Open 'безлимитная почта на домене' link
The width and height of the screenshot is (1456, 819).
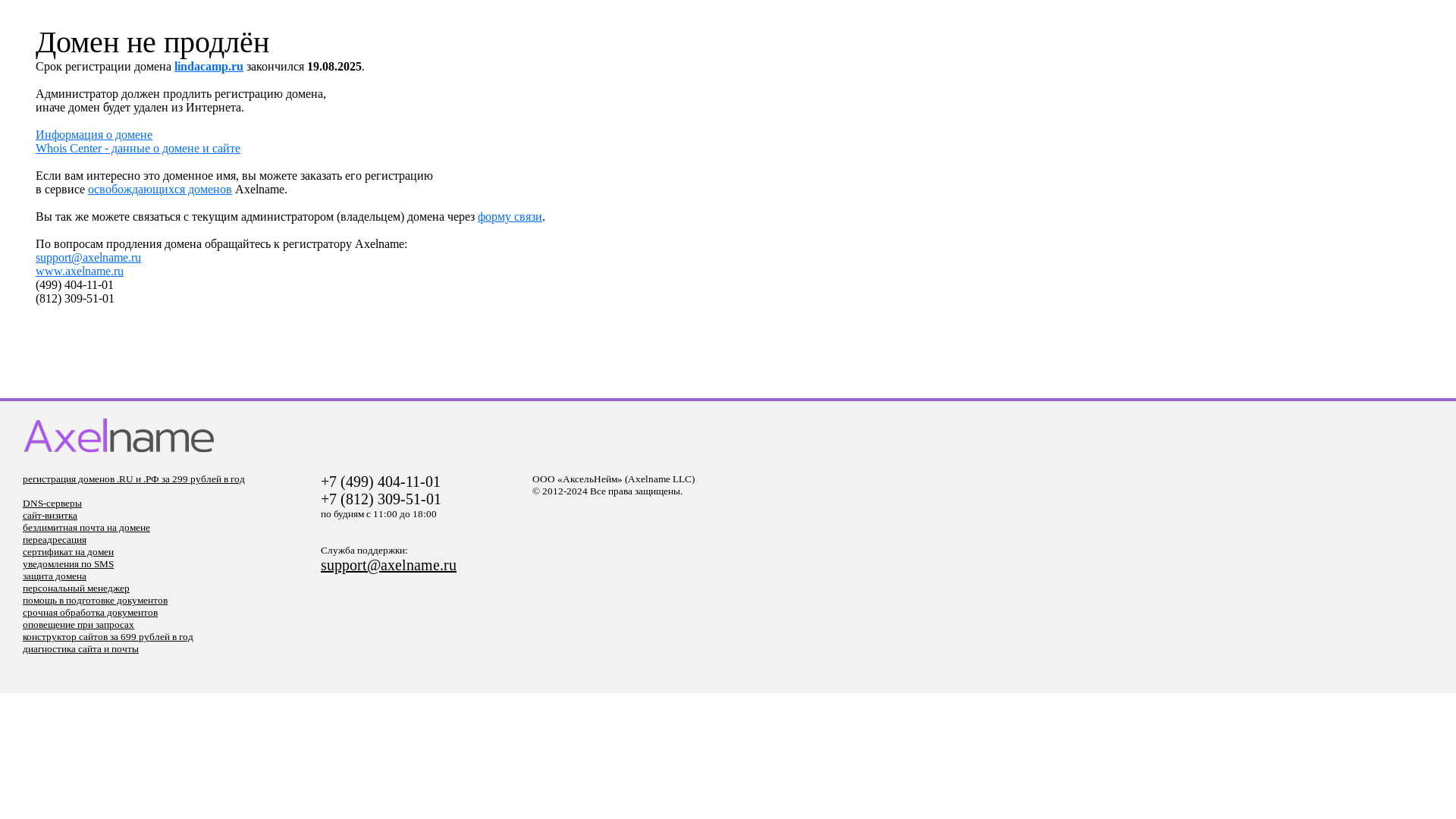coord(86,528)
